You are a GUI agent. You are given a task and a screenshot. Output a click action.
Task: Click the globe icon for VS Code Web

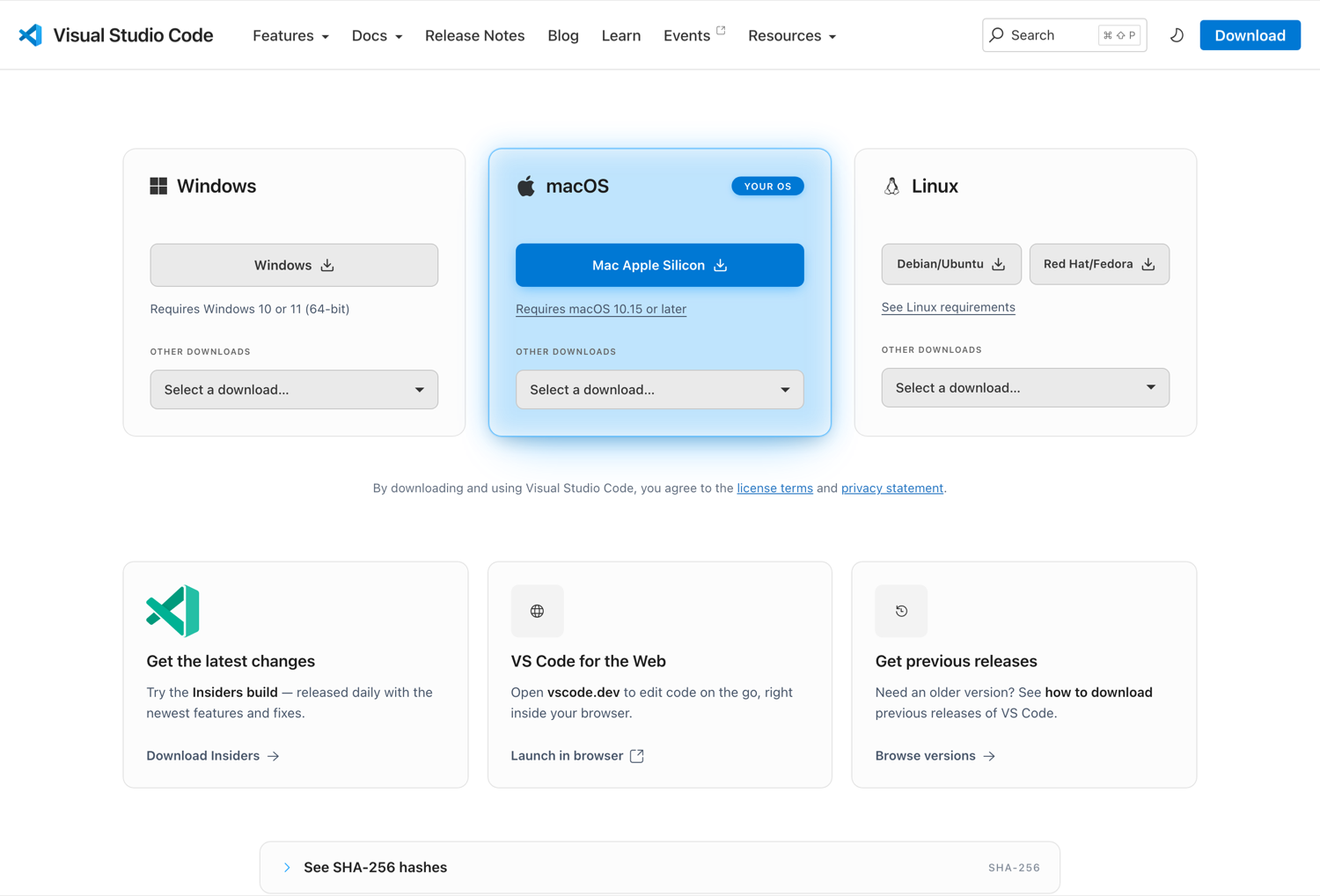click(537, 611)
